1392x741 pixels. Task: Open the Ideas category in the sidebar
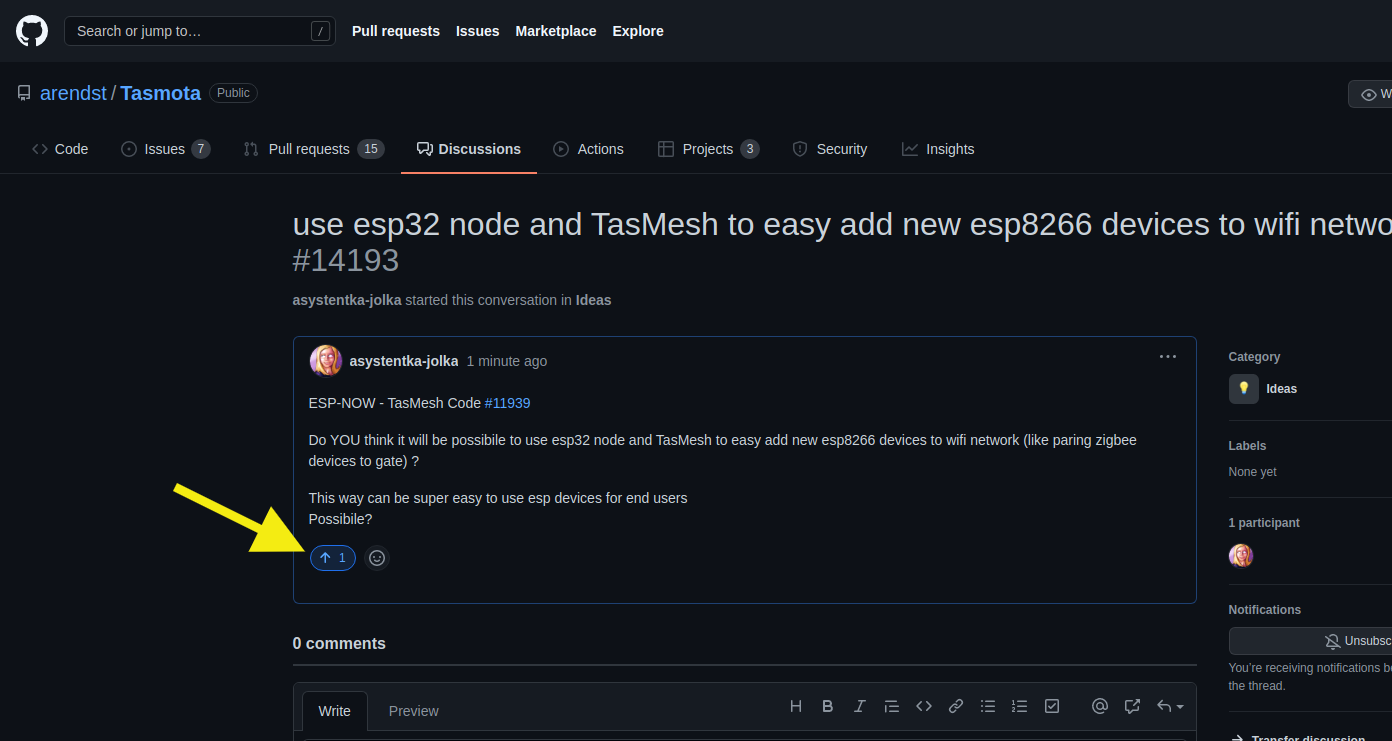click(x=1263, y=389)
